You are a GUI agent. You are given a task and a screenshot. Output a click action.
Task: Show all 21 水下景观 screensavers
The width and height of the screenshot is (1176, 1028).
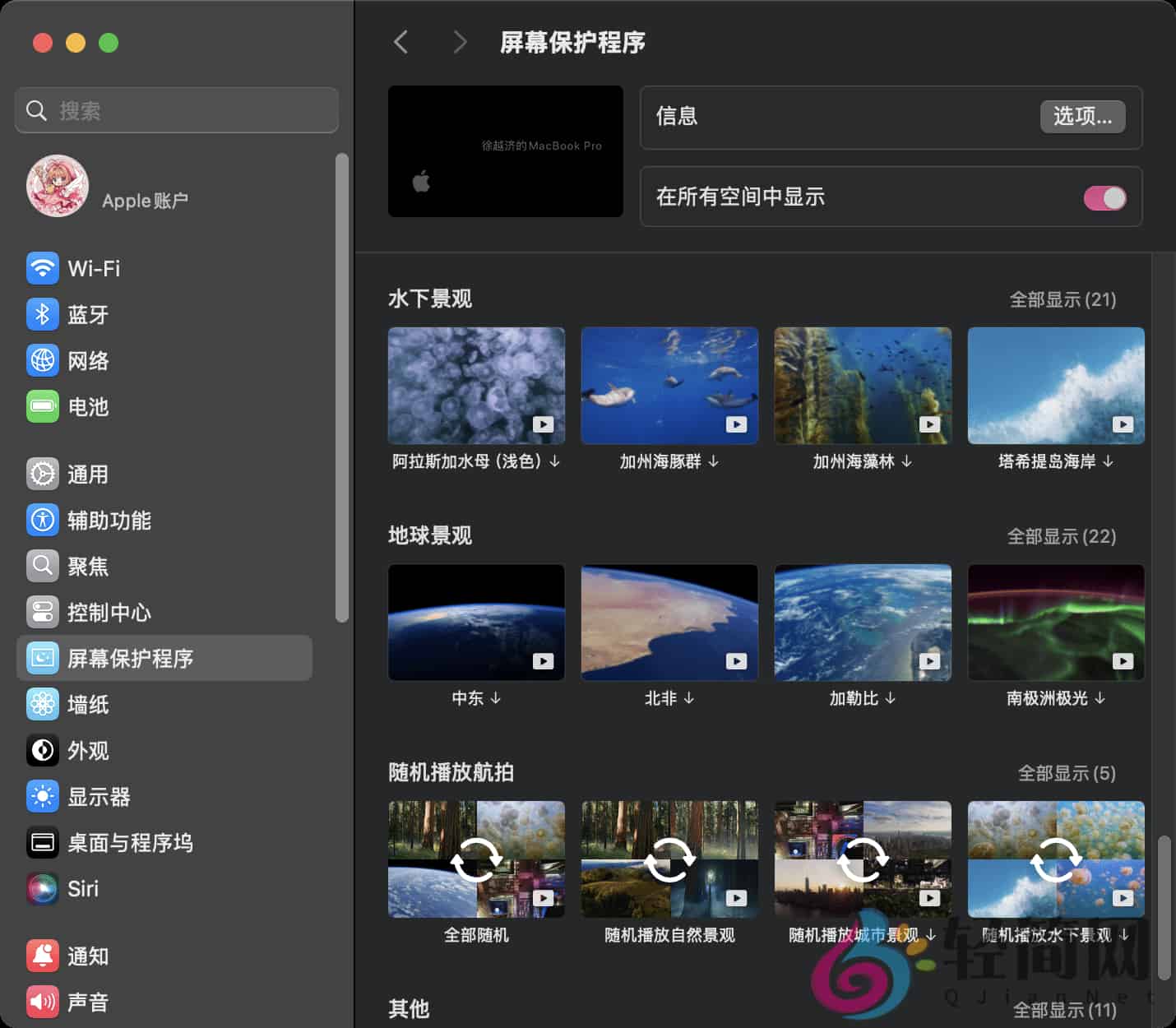1062,300
